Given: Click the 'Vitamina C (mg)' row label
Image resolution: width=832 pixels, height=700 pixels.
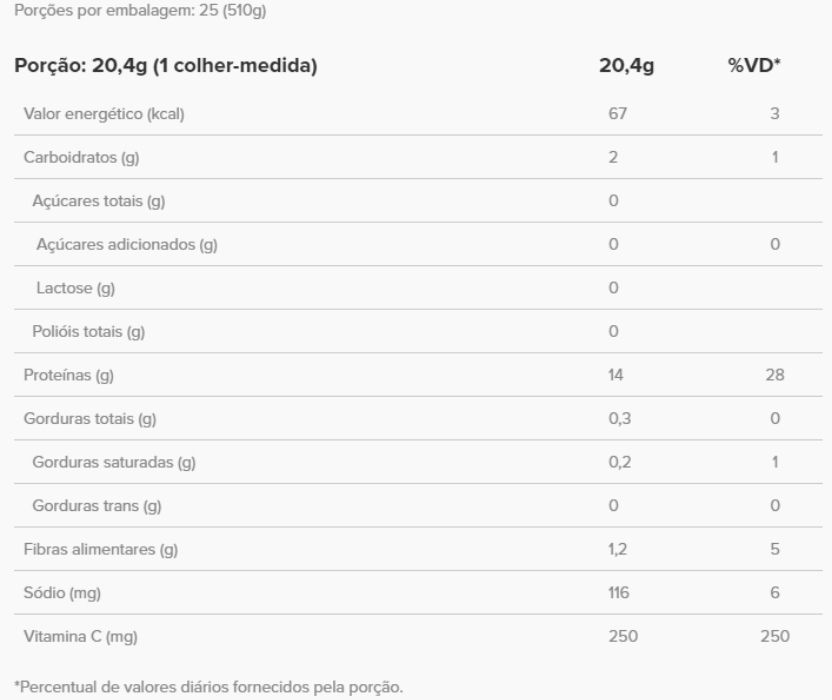Looking at the screenshot, I should click(80, 637).
